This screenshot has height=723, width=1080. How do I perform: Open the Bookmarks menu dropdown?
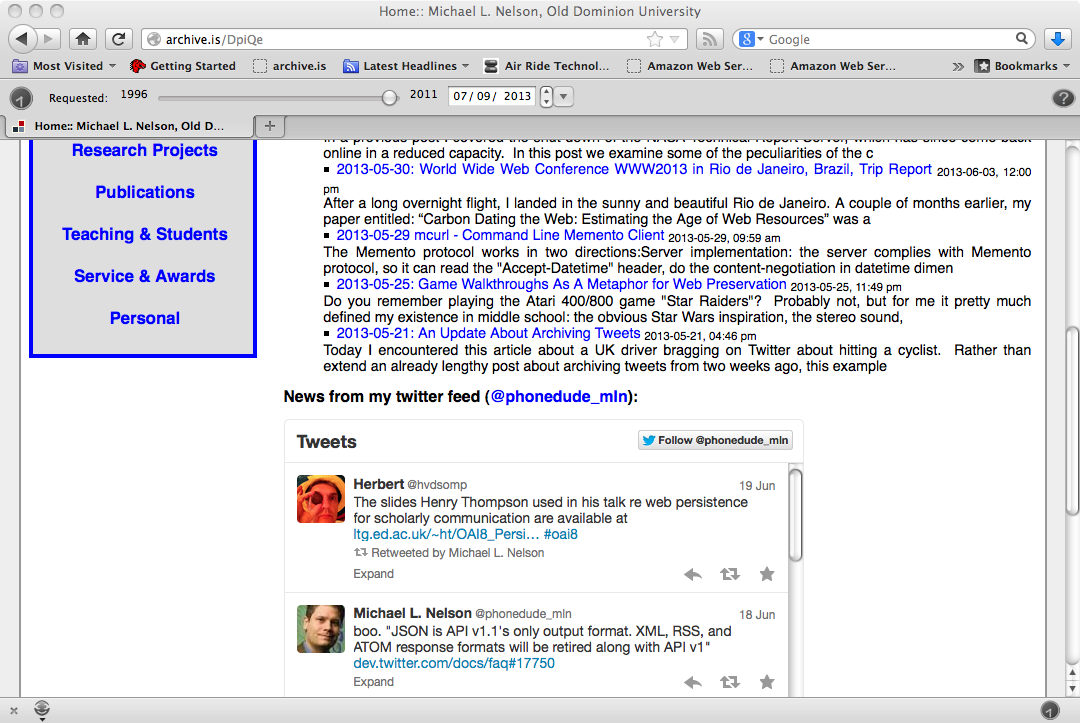pyautogui.click(x=1022, y=66)
